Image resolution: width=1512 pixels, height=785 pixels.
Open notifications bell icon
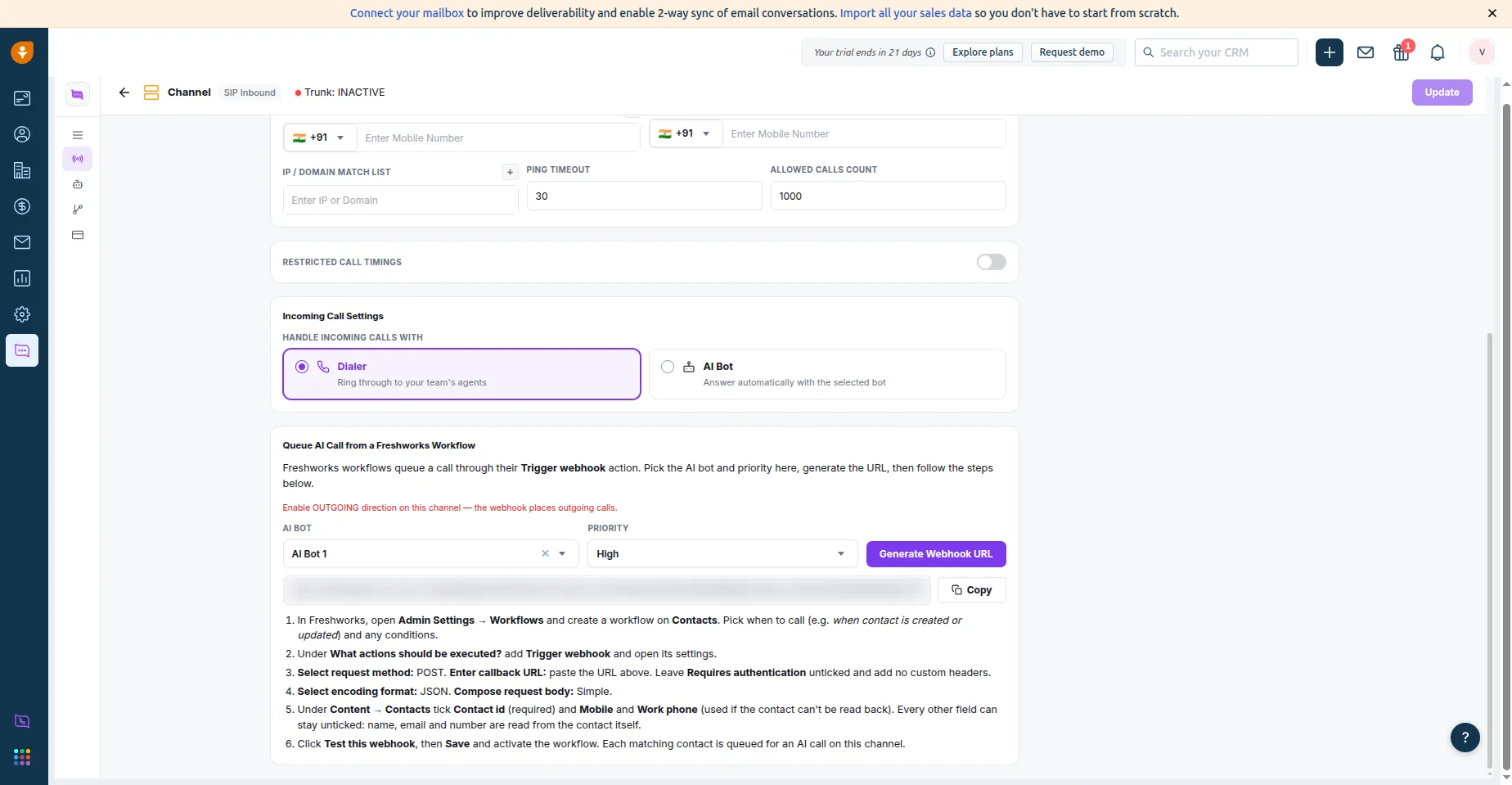[x=1438, y=52]
